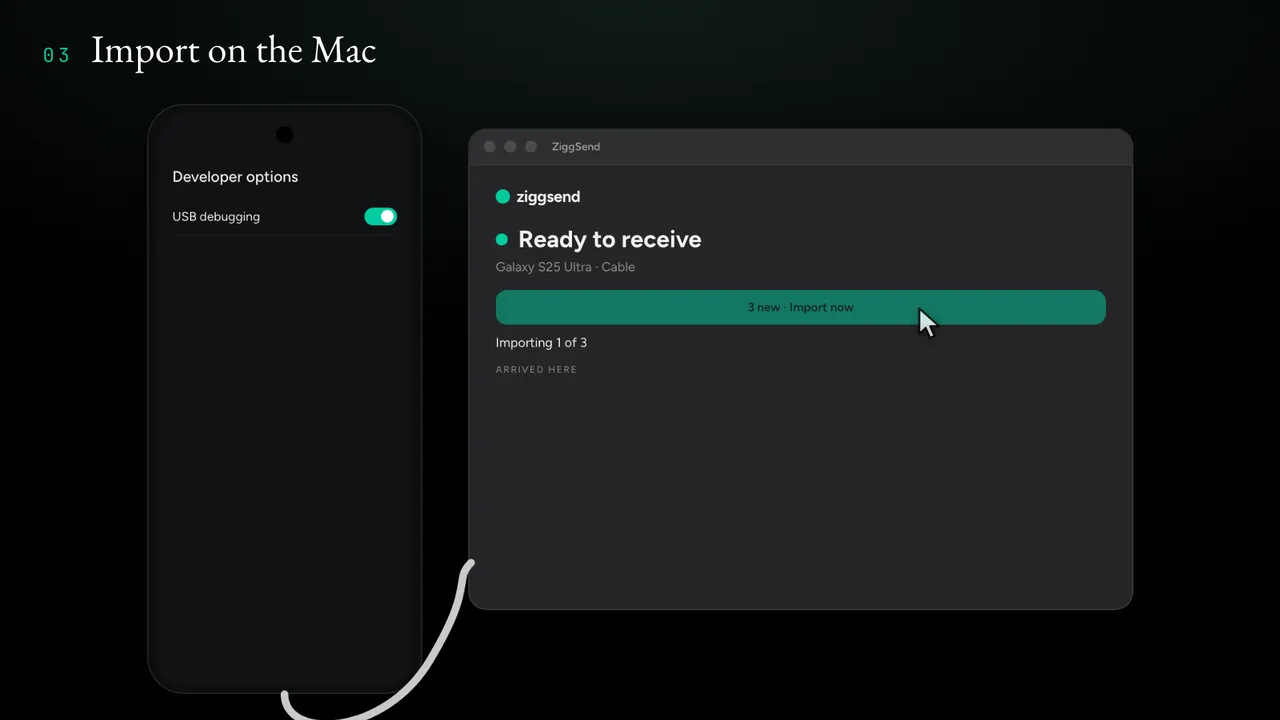The height and width of the screenshot is (720, 1280).
Task: Click the 'Importing 1 of 3' status
Action: [x=541, y=343]
